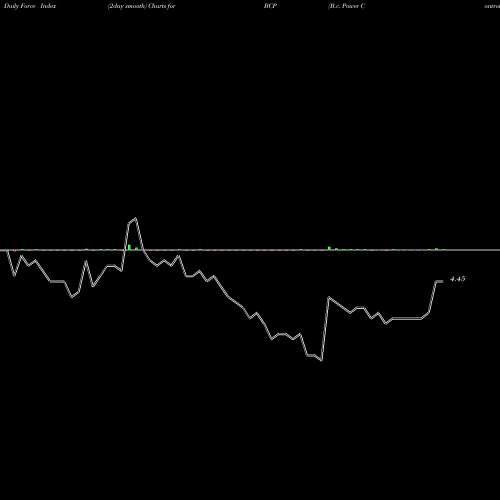This screenshot has height=500, width=500.
Task: Click the end point of the line beside 4.45
Action: pyautogui.click(x=442, y=282)
